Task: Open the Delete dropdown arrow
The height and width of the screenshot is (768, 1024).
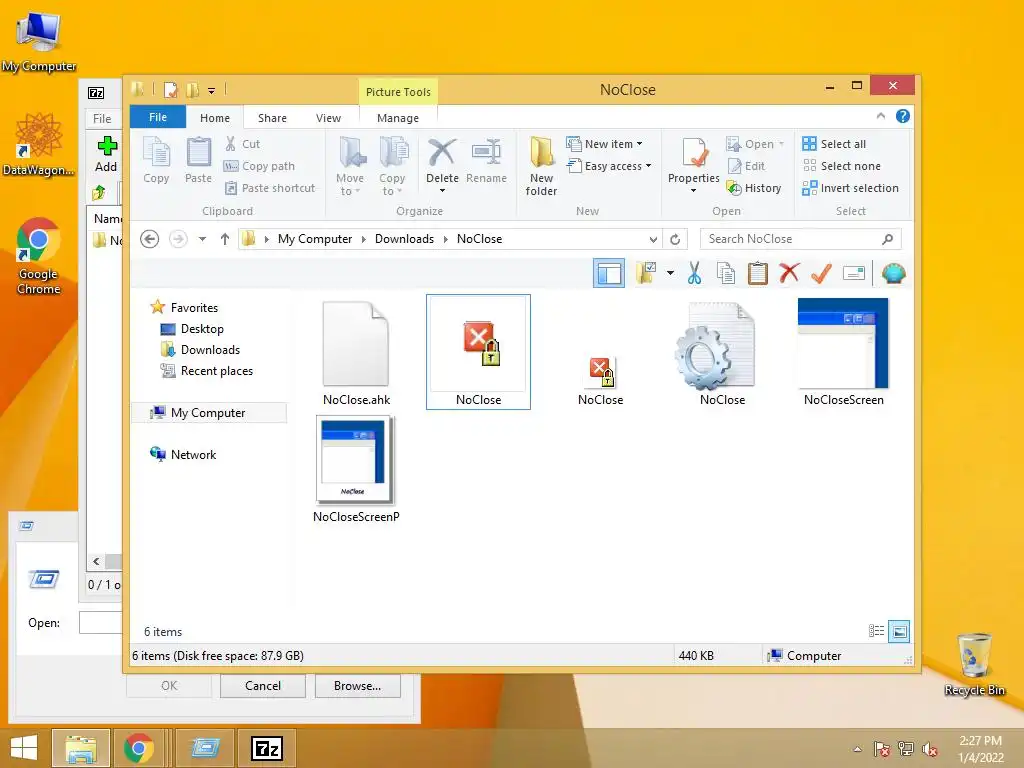Action: point(442,191)
